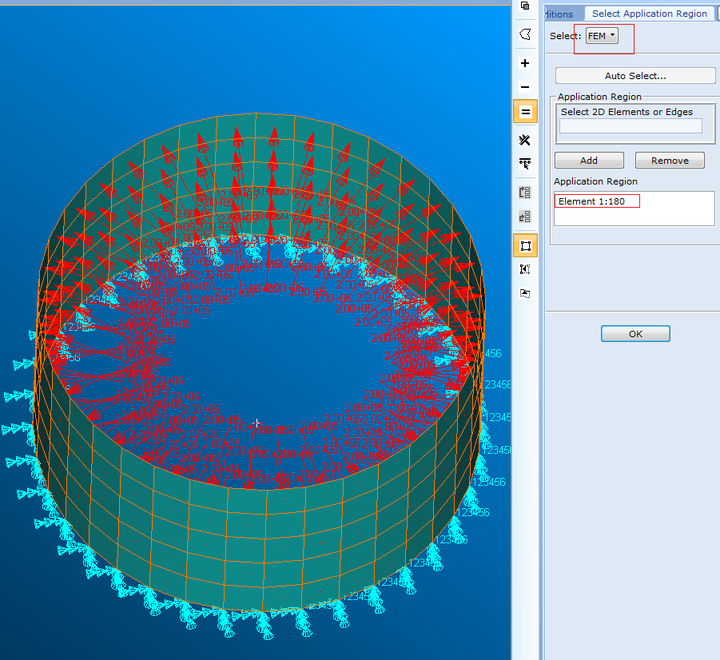Screen dimensions: 720x660
Task: Click the stacked squares icon at the toolbar top
Action: click(525, 6)
